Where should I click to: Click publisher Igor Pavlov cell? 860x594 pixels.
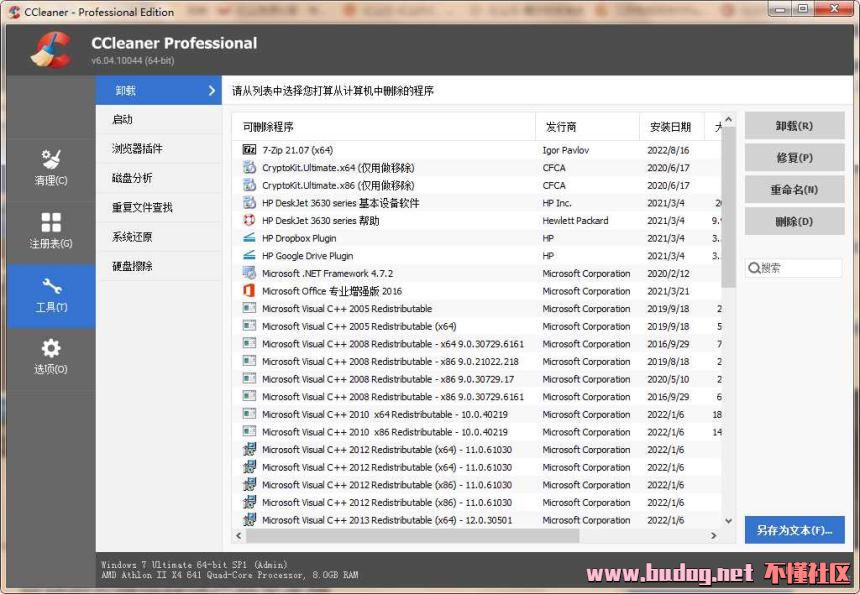tap(565, 150)
